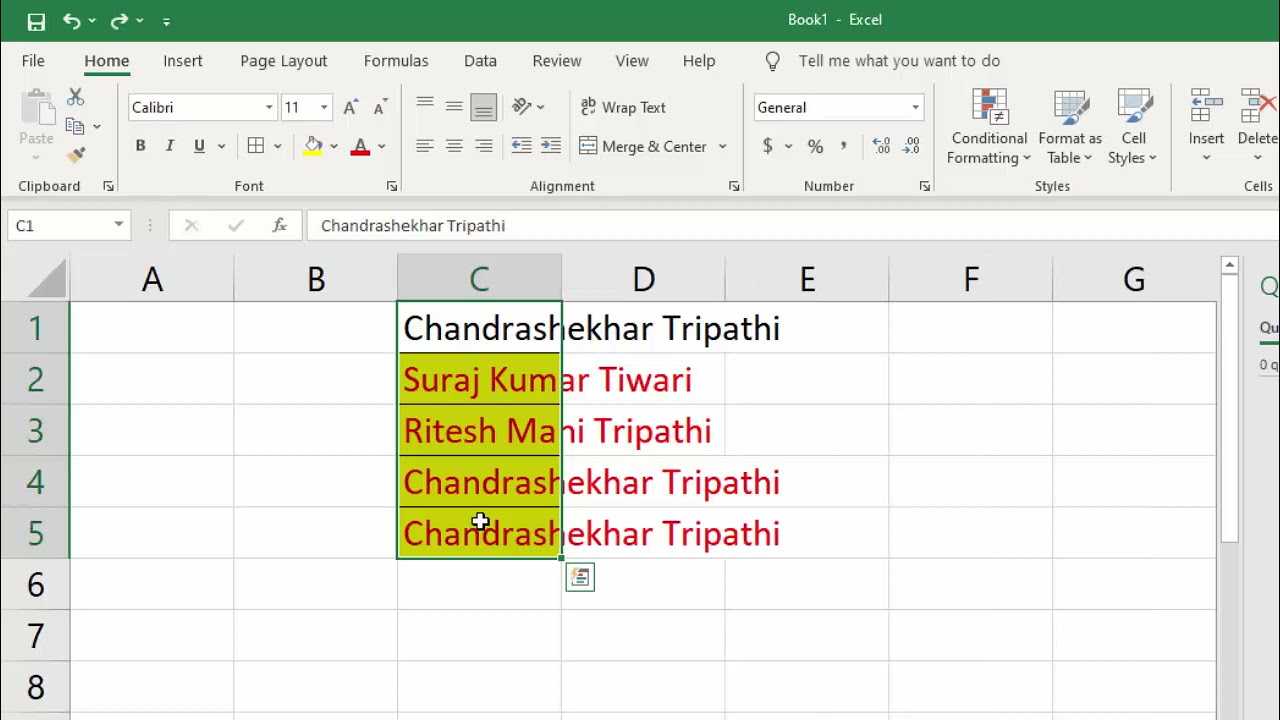Image resolution: width=1280 pixels, height=720 pixels.
Task: Click the Orientation text angle icon
Action: point(522,106)
